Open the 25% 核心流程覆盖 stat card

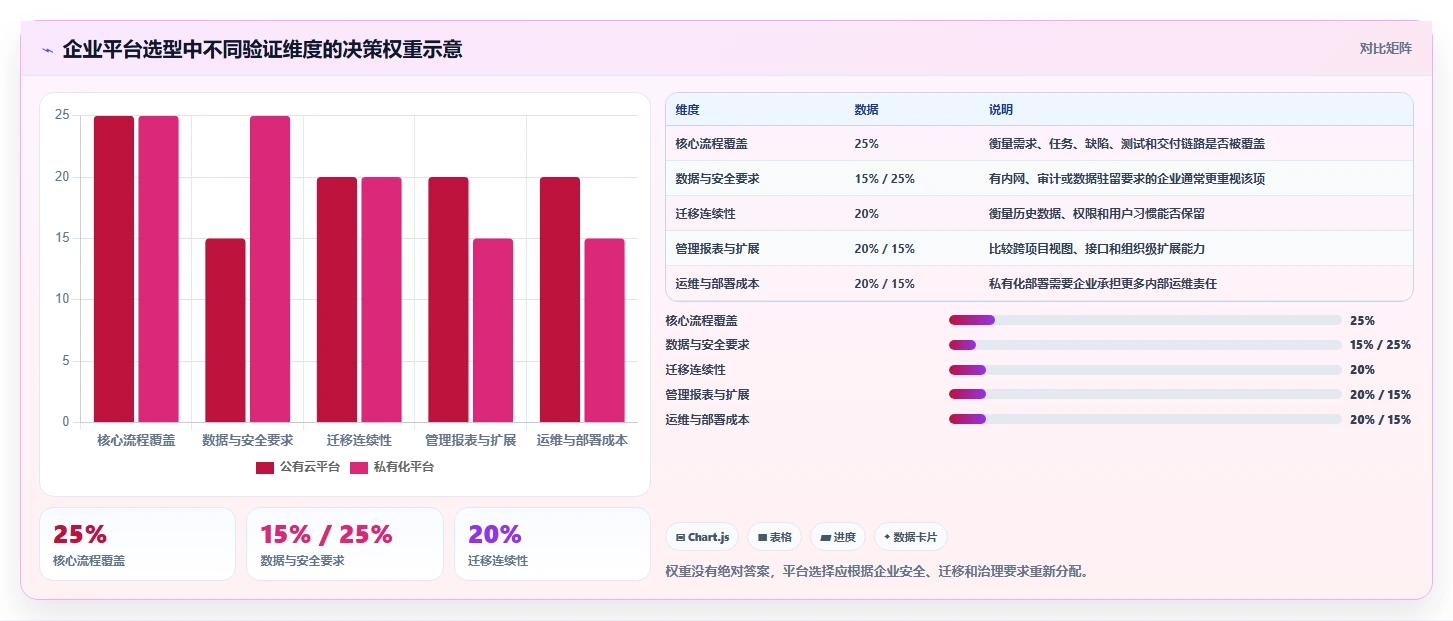(137, 544)
